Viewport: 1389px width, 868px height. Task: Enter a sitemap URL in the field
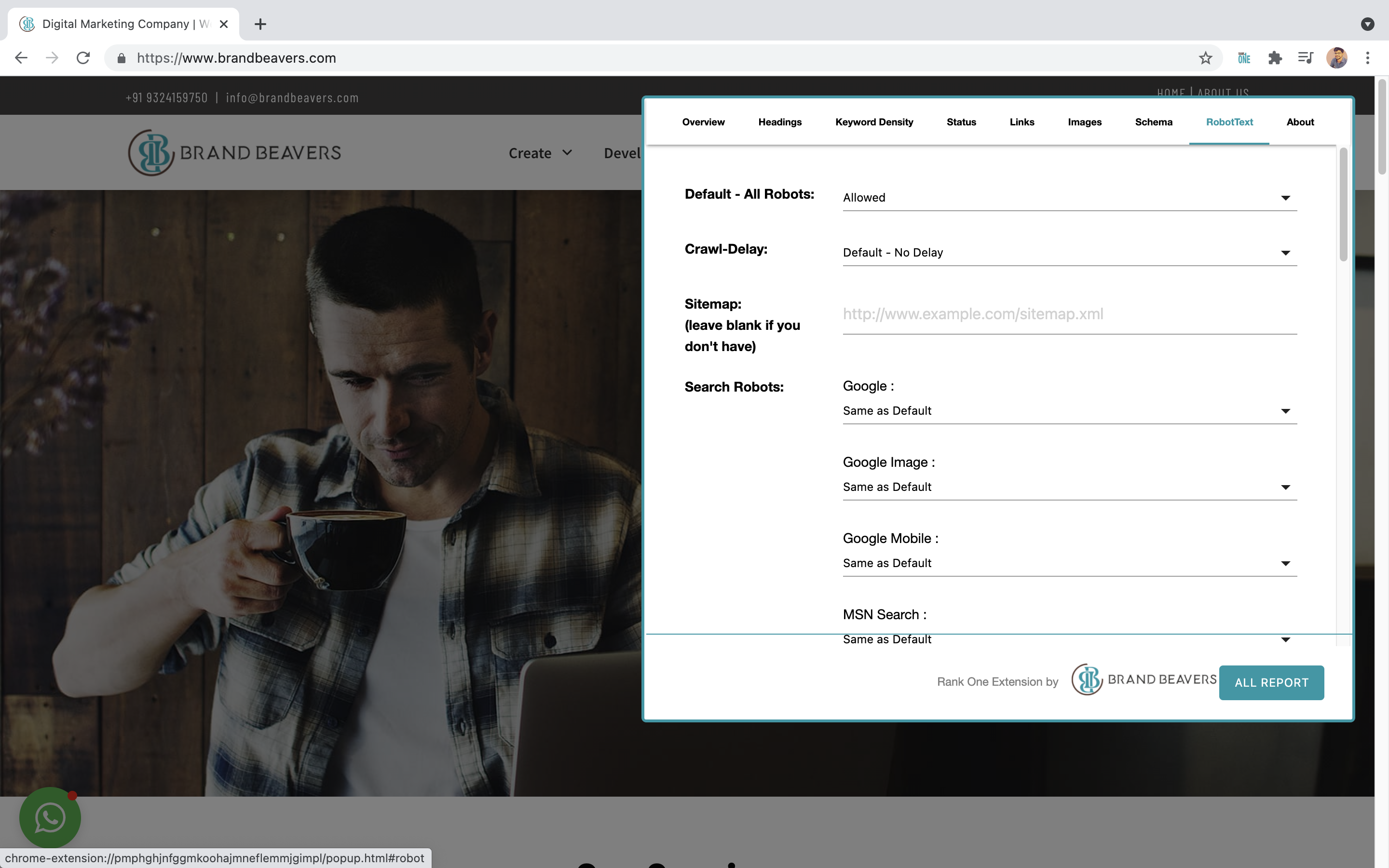point(1068,313)
